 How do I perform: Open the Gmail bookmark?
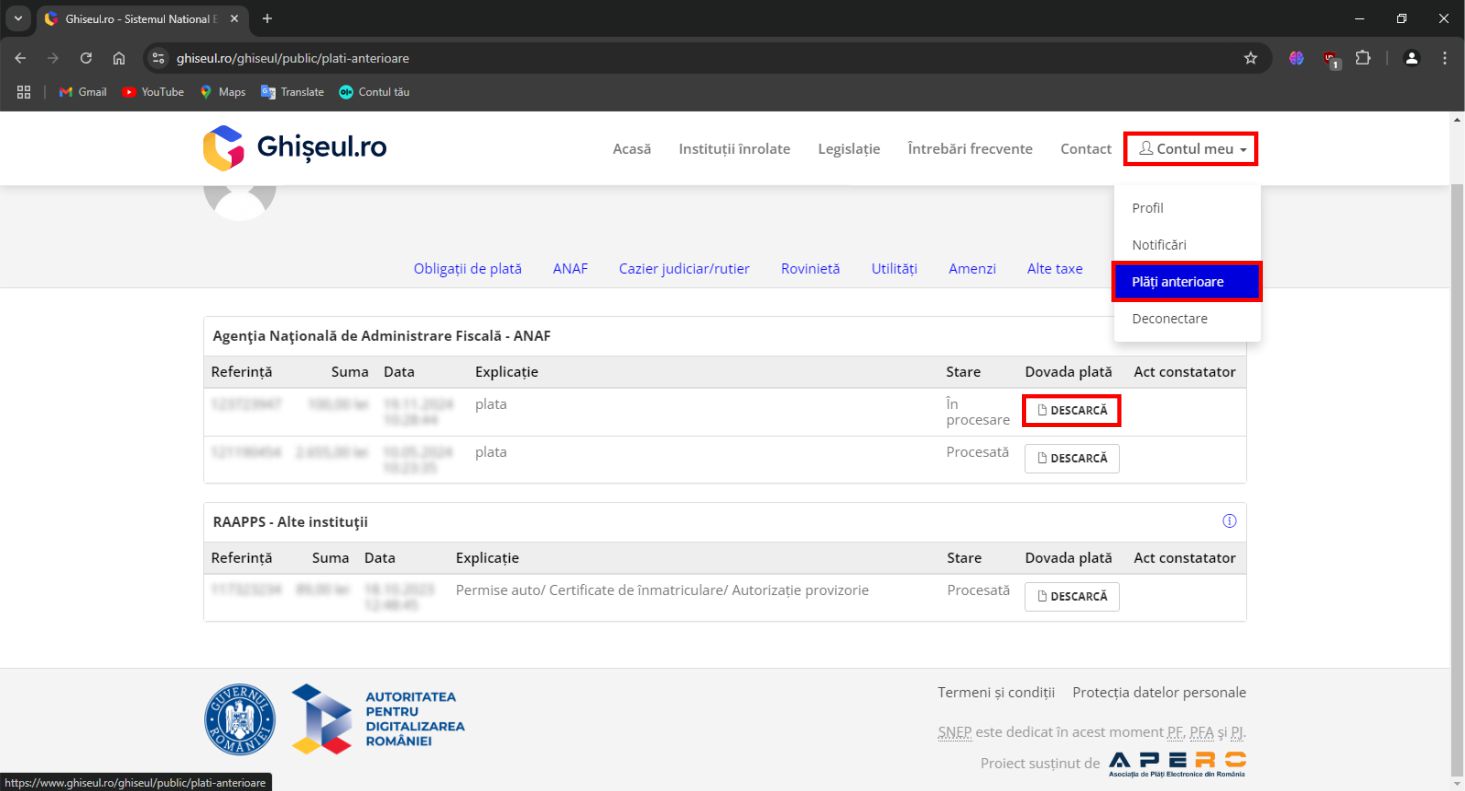pos(83,92)
